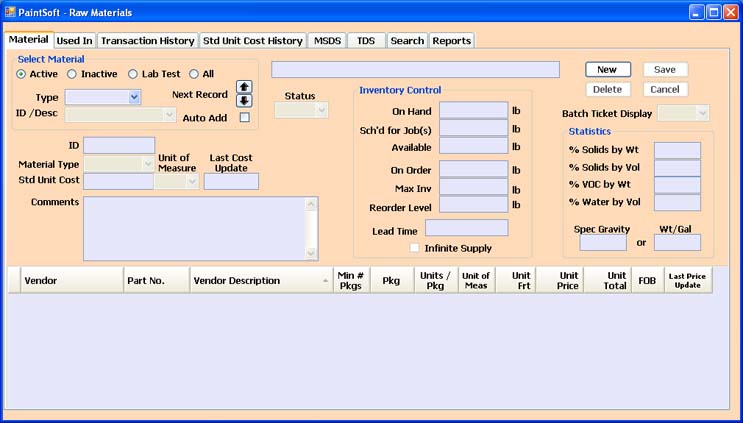Check the Infinite Supply checkbox
Viewport: 743px width, 423px height.
click(x=415, y=248)
